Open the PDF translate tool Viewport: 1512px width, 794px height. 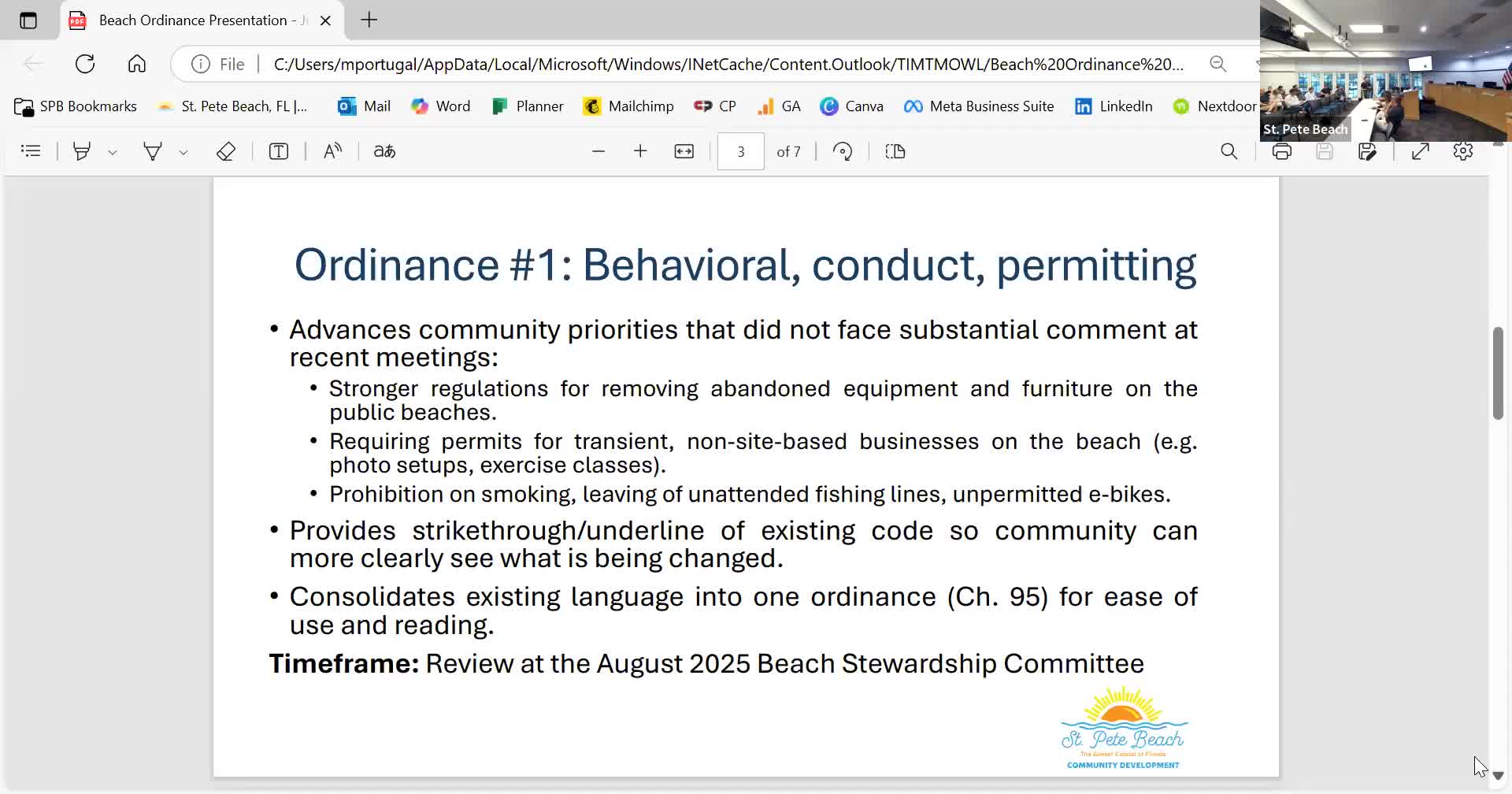pos(384,151)
